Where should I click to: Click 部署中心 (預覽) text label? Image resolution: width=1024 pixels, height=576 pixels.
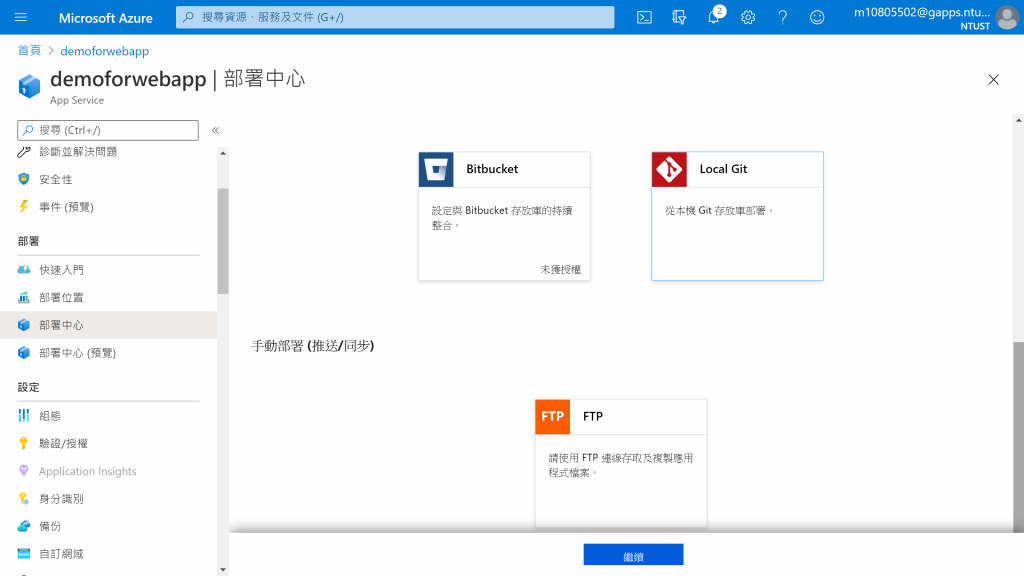(x=78, y=353)
